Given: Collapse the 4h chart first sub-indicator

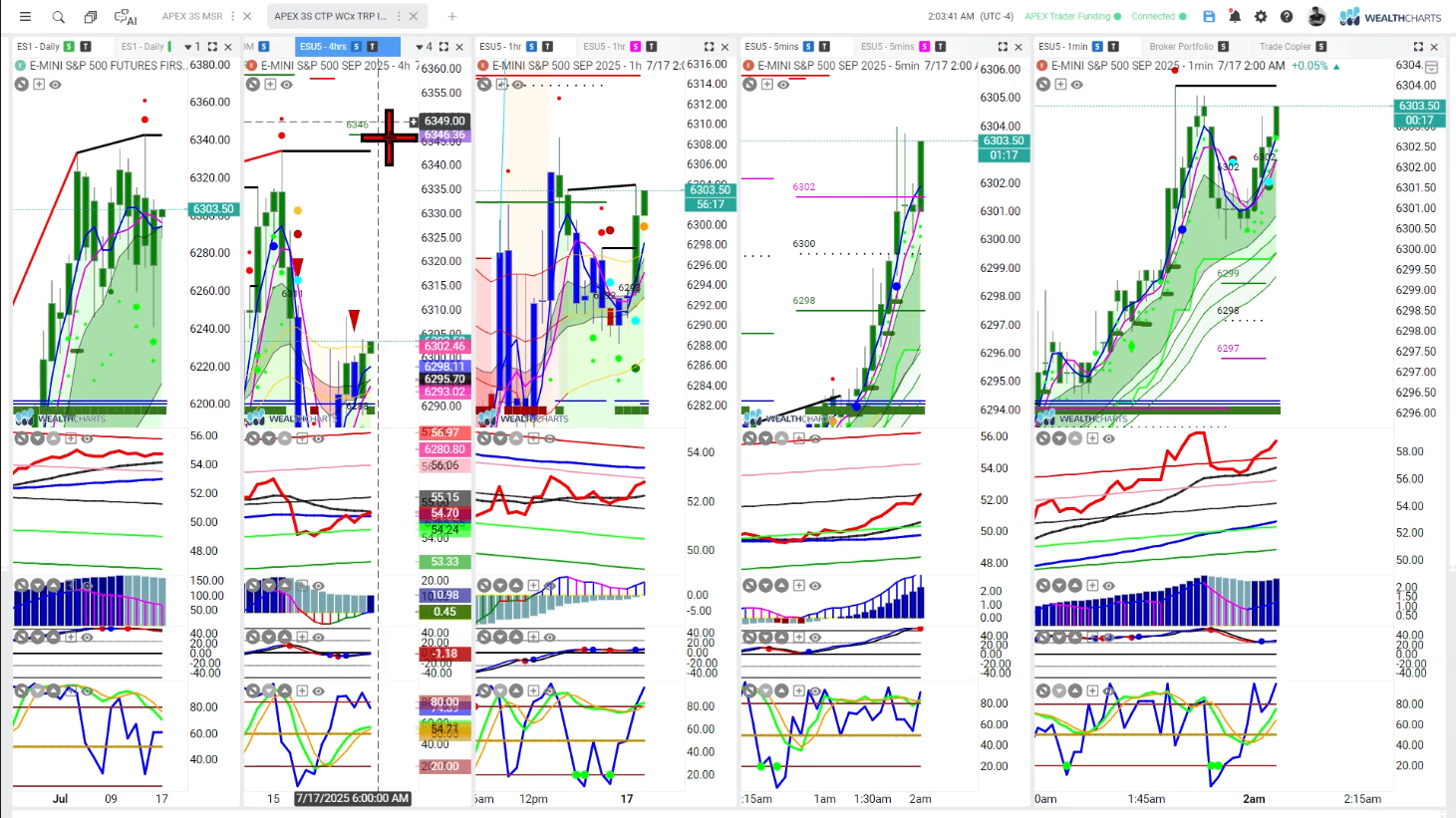Looking at the screenshot, I should click(x=253, y=438).
